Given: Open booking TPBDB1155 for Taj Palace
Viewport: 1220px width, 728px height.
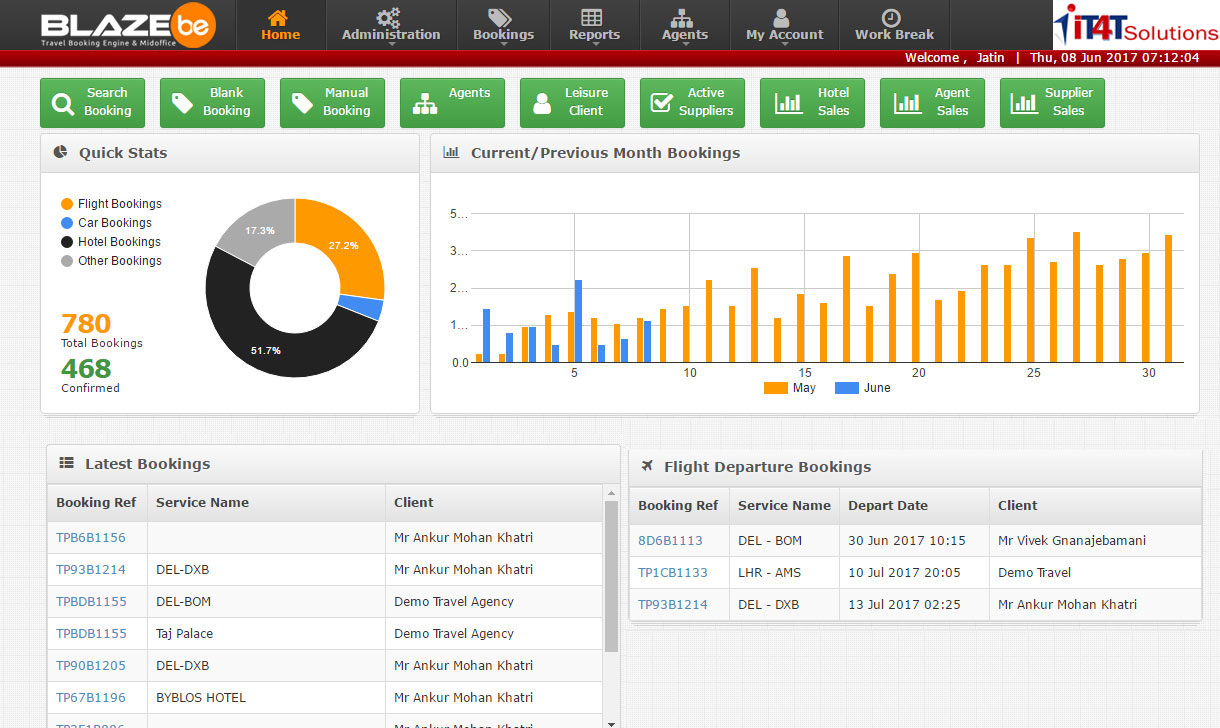Looking at the screenshot, I should (91, 634).
